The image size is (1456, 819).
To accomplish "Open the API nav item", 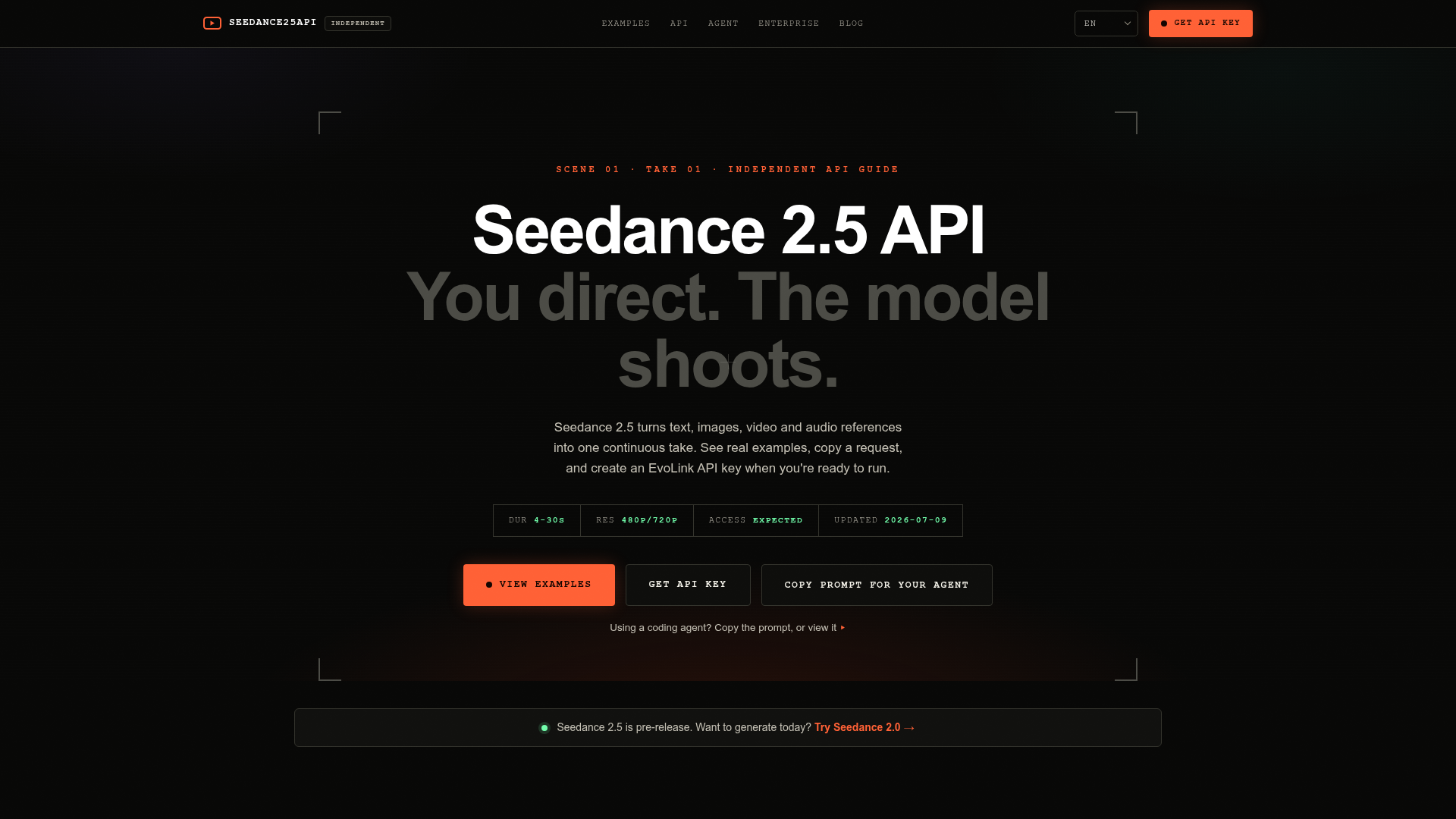I will coord(679,24).
